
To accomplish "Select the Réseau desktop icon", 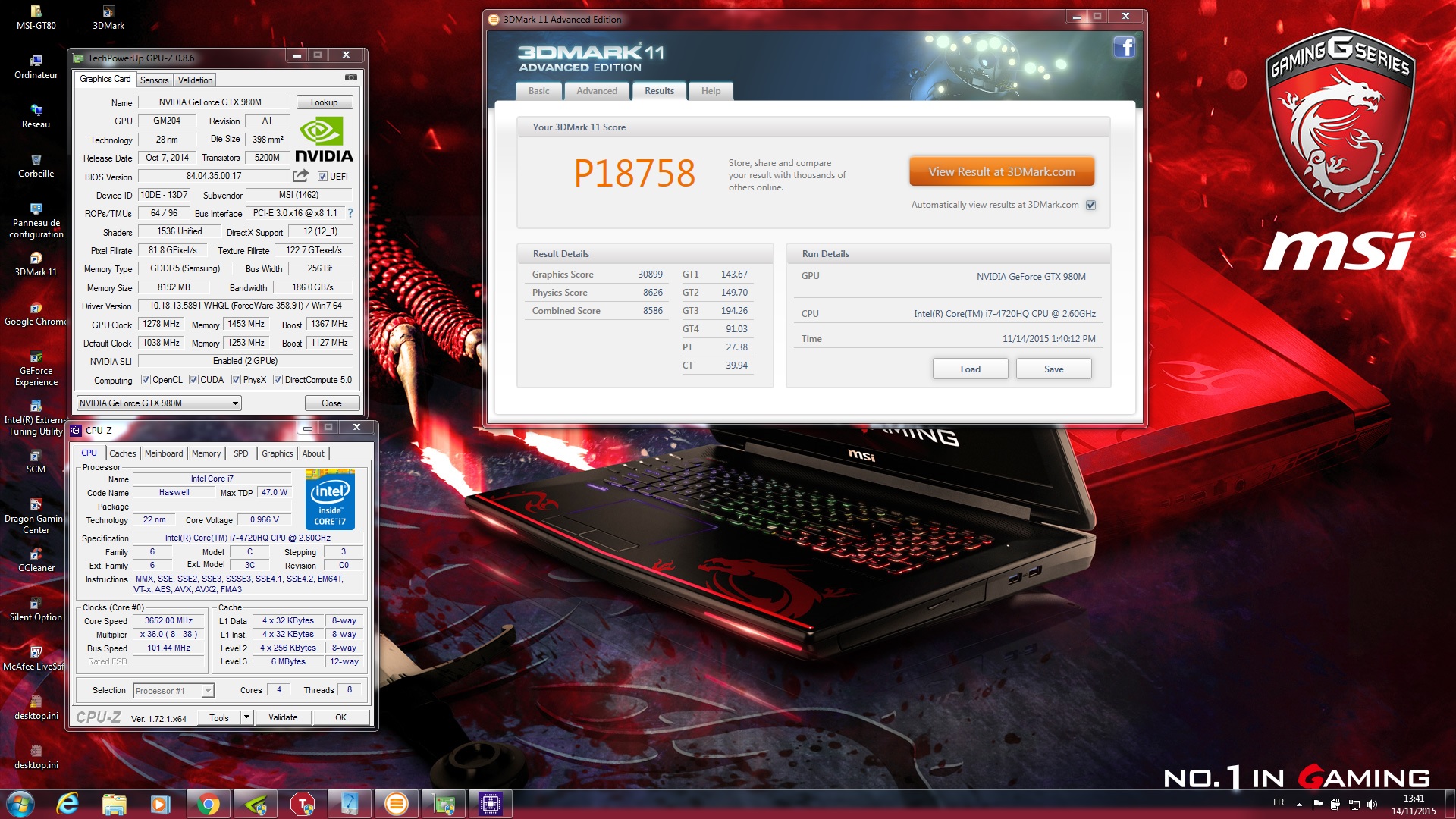I will [36, 116].
